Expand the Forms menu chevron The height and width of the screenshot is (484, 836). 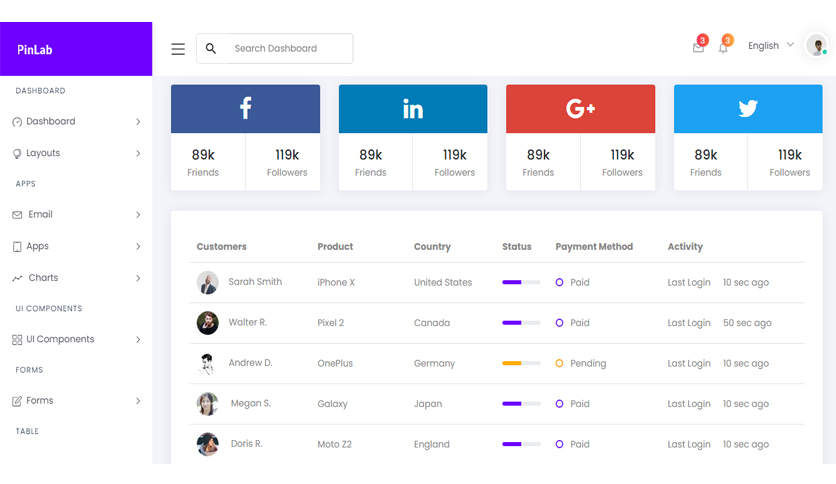coord(138,401)
